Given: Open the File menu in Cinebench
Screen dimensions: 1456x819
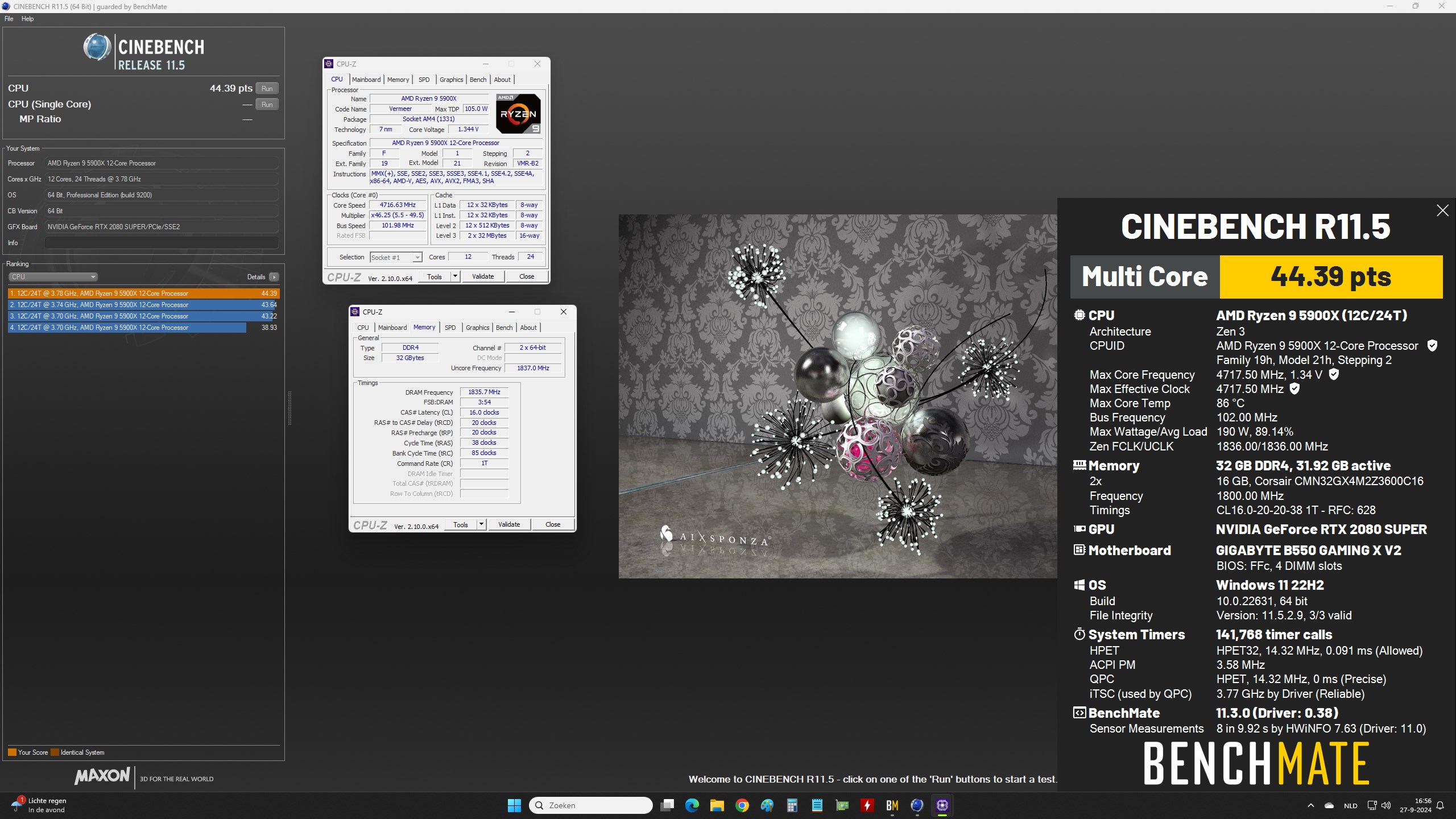Looking at the screenshot, I should [9, 19].
